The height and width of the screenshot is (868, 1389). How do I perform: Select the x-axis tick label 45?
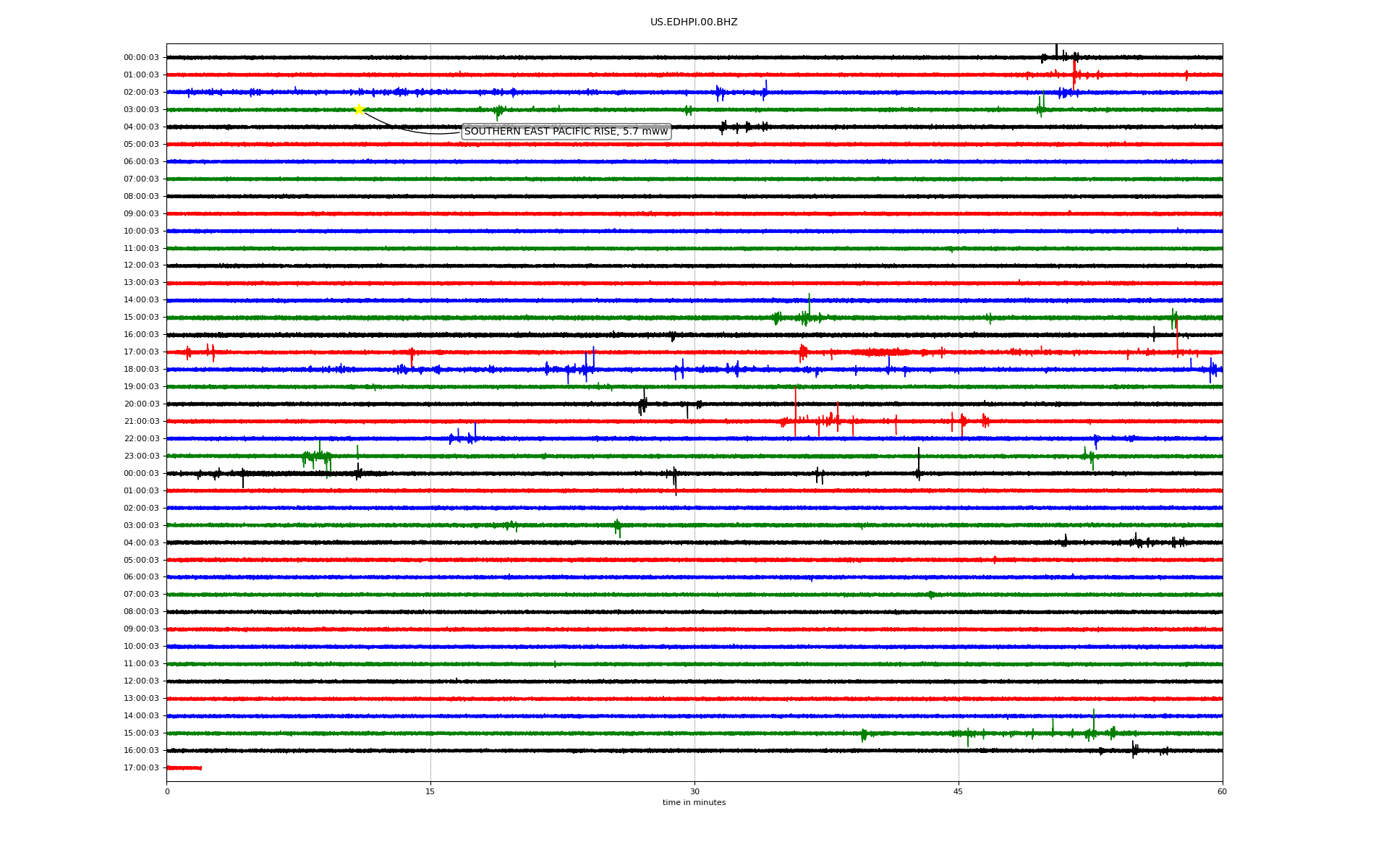959,791
